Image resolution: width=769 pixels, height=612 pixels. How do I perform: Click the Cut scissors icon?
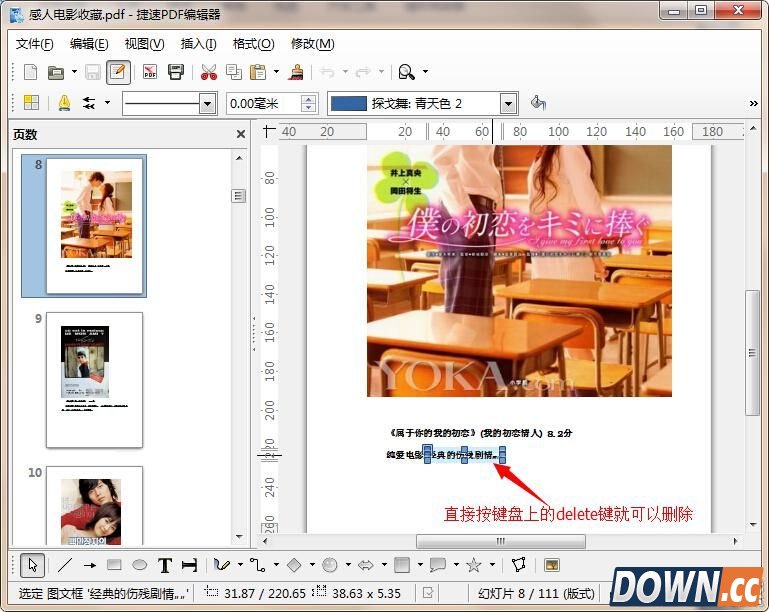coord(208,72)
